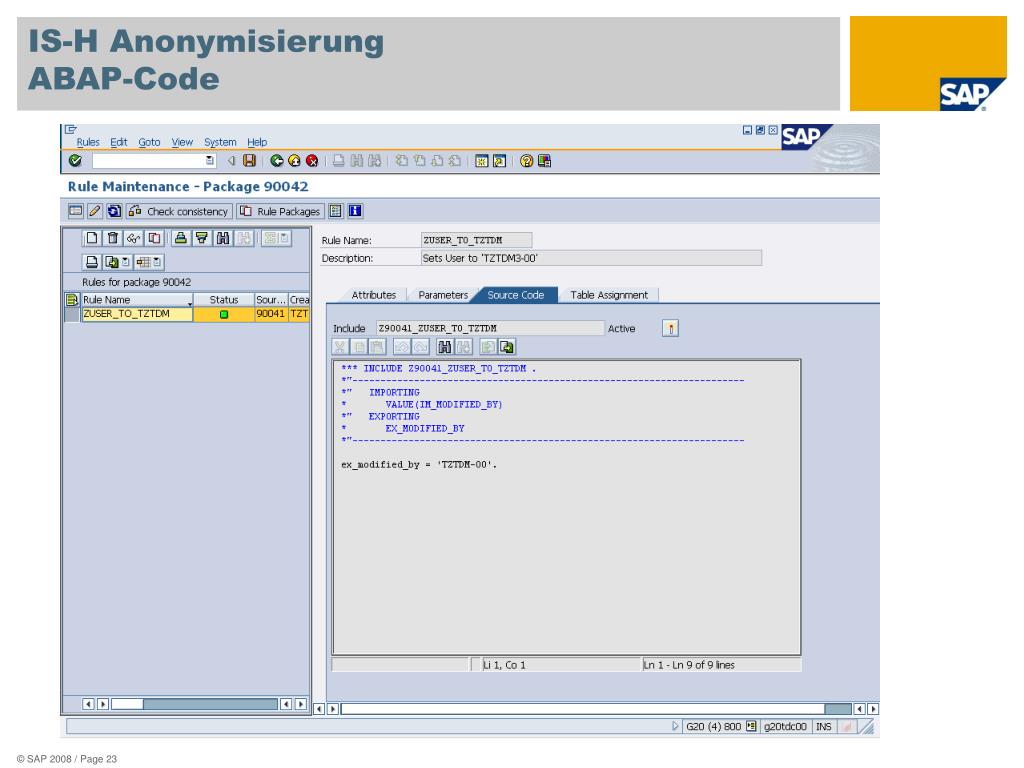
Task: Click the Download to local file icon in the source code toolbar
Action: click(x=507, y=347)
